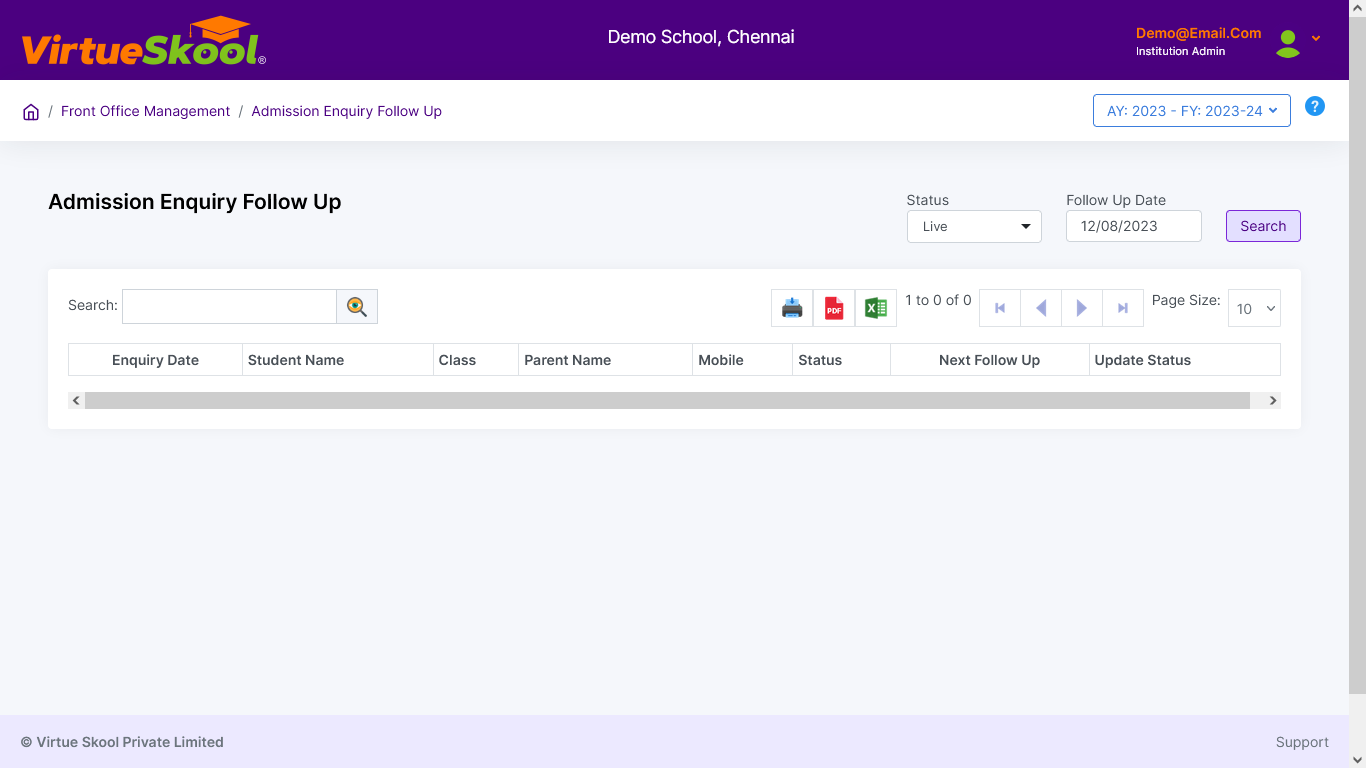Image resolution: width=1366 pixels, height=768 pixels.
Task: Go to the next page of results
Action: click(1082, 308)
